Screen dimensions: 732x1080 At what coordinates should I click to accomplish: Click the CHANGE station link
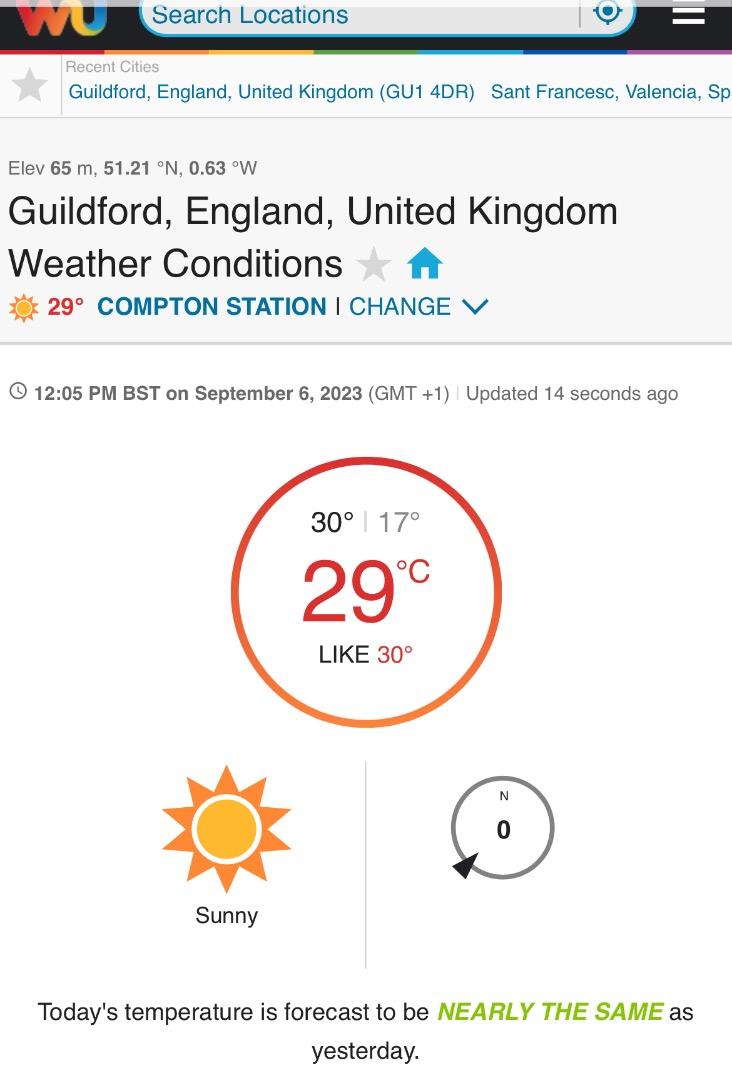(x=400, y=307)
